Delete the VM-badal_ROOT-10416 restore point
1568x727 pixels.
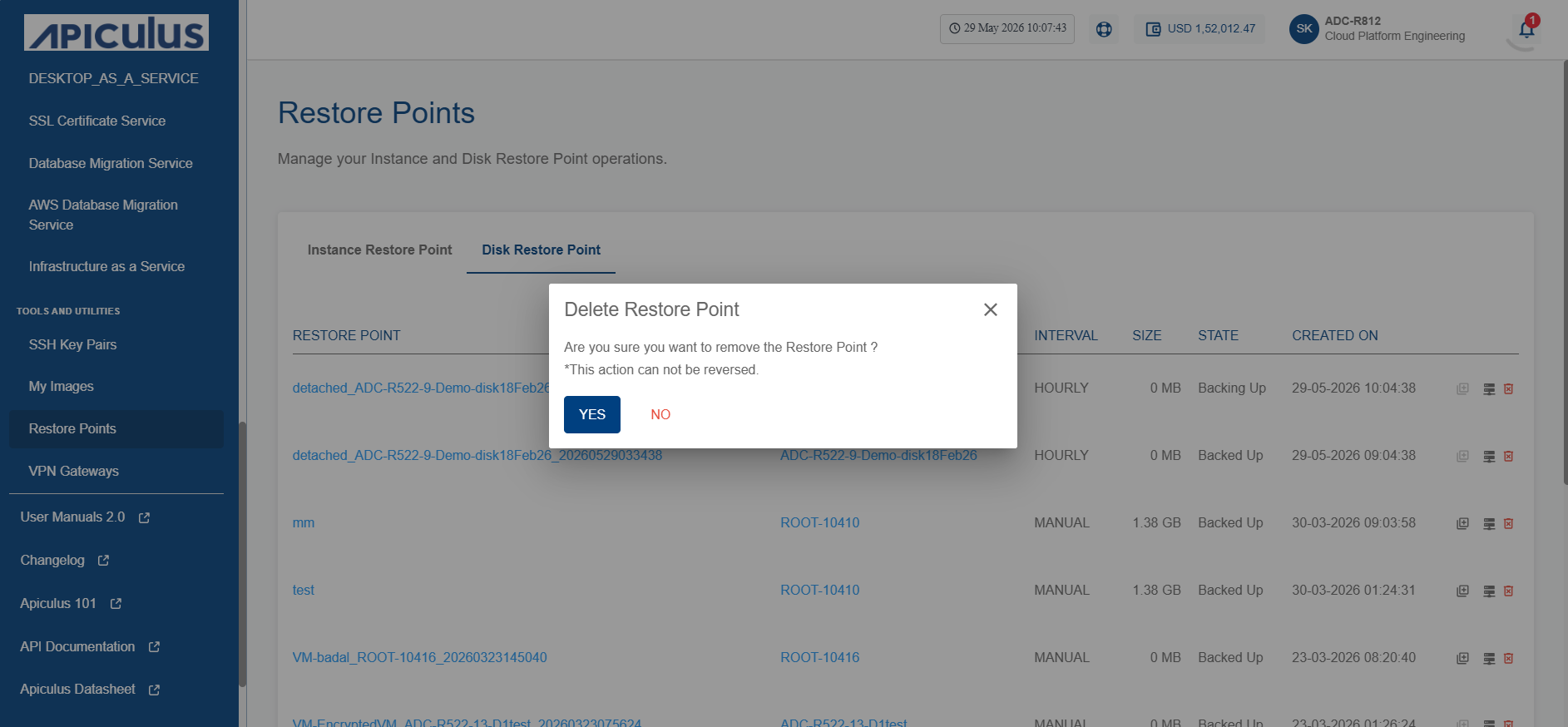coord(1508,658)
